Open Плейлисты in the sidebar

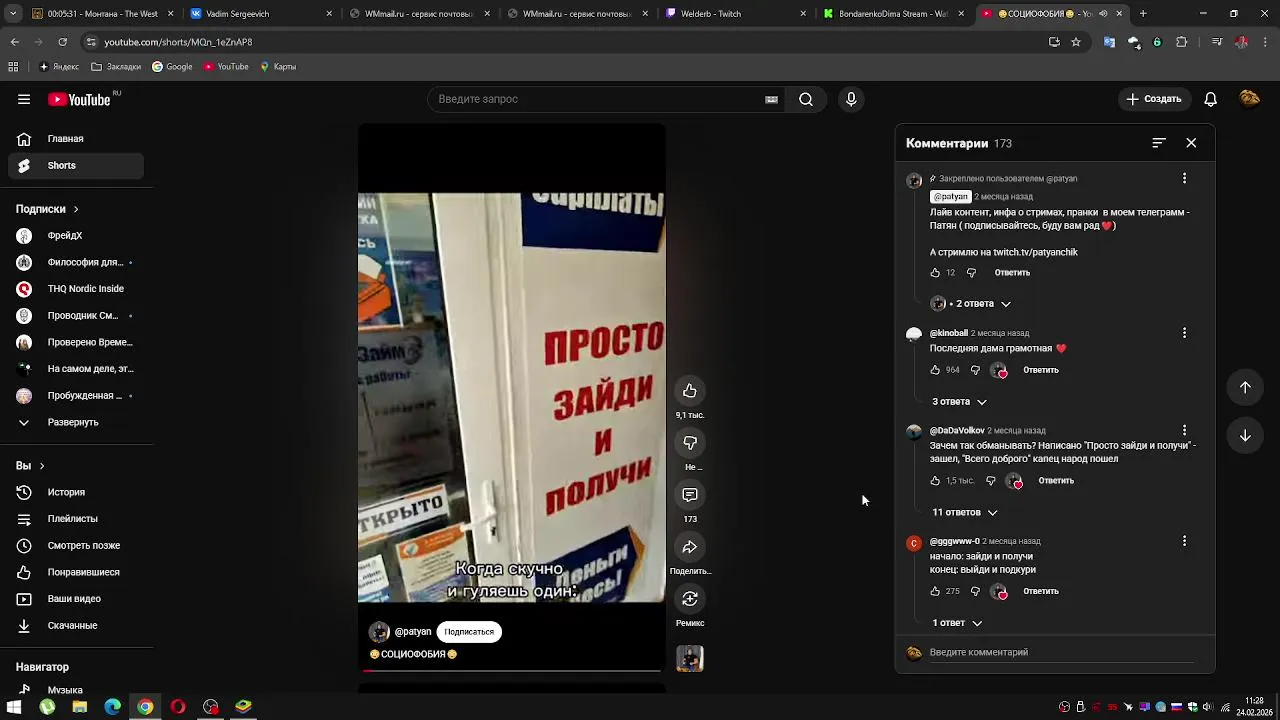[76, 519]
